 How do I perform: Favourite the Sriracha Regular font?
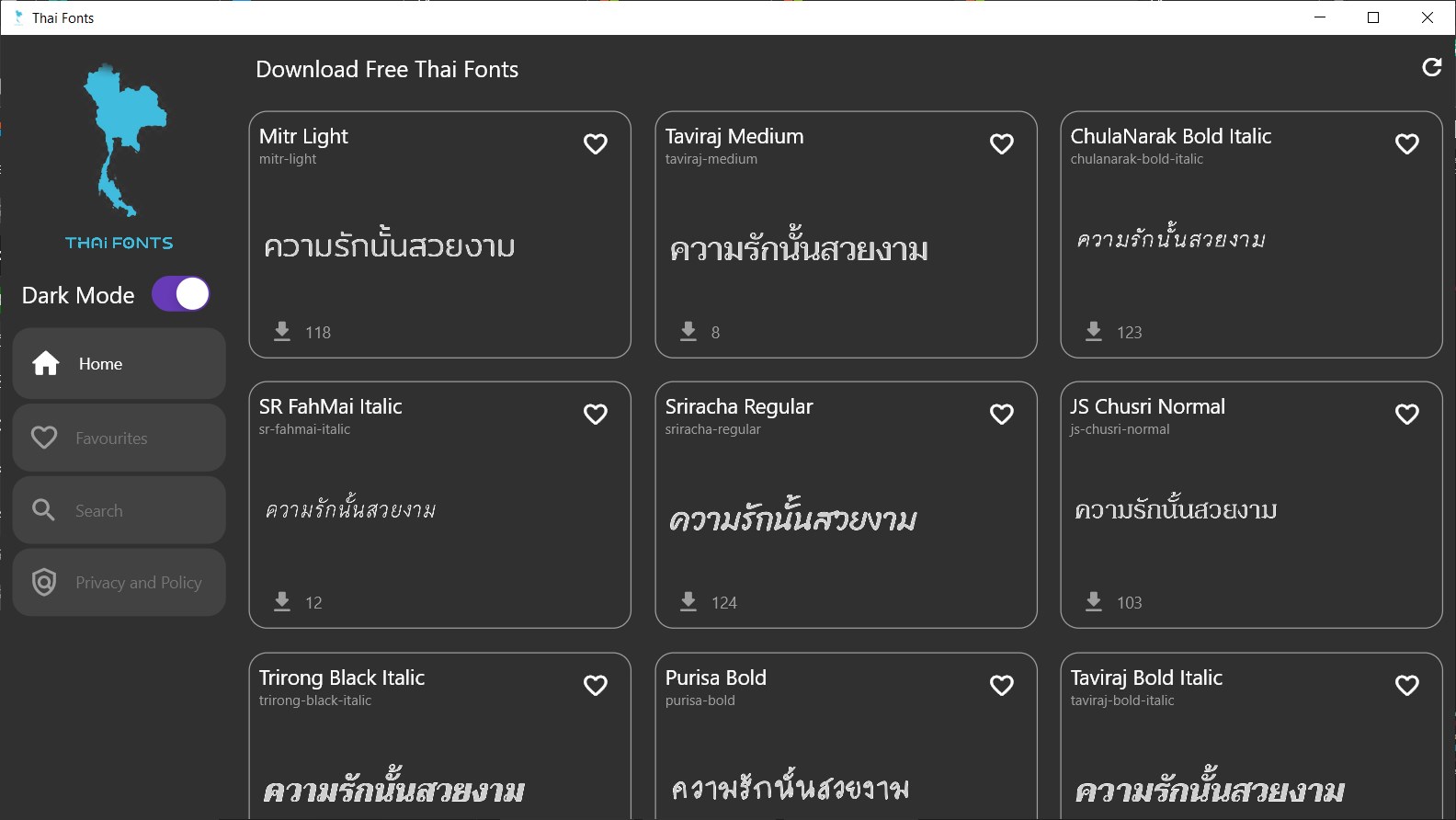coord(1002,415)
